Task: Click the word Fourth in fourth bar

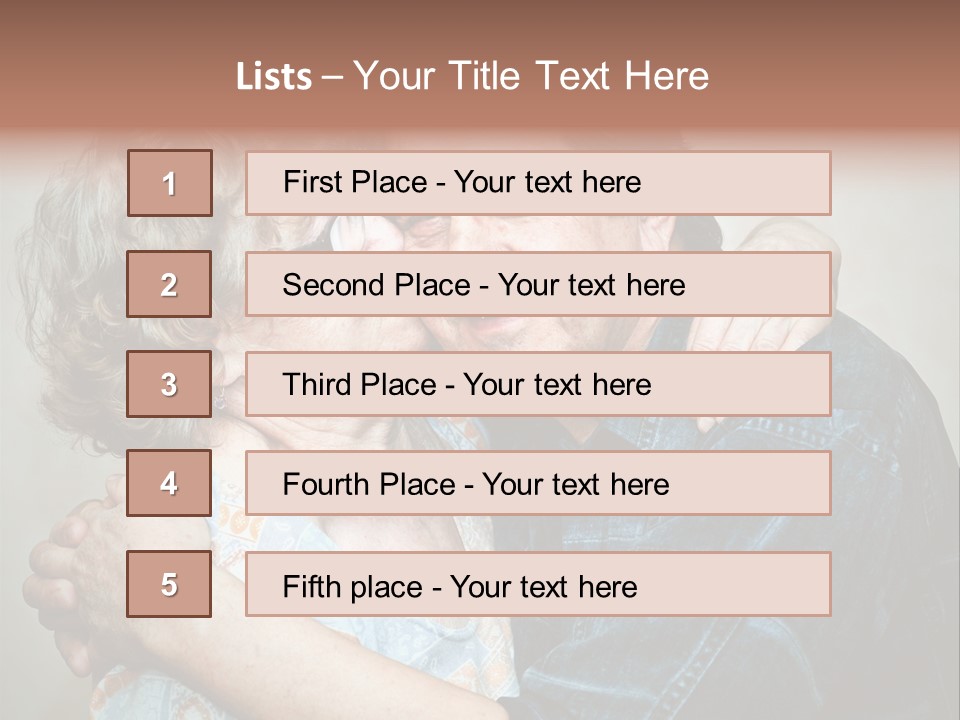Action: (324, 484)
